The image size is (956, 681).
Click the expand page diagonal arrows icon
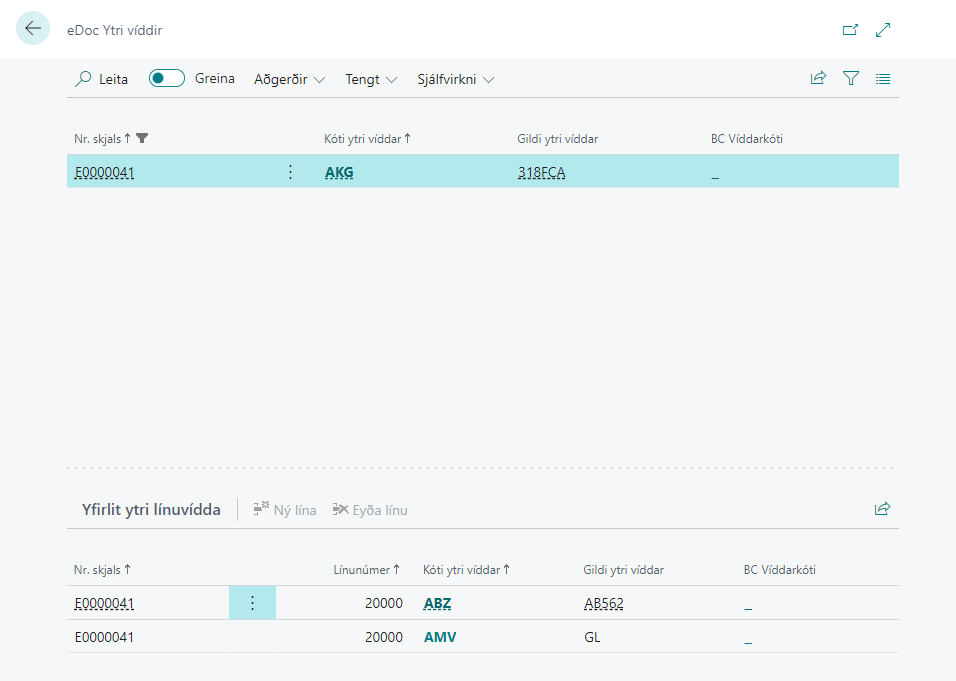pyautogui.click(x=883, y=30)
